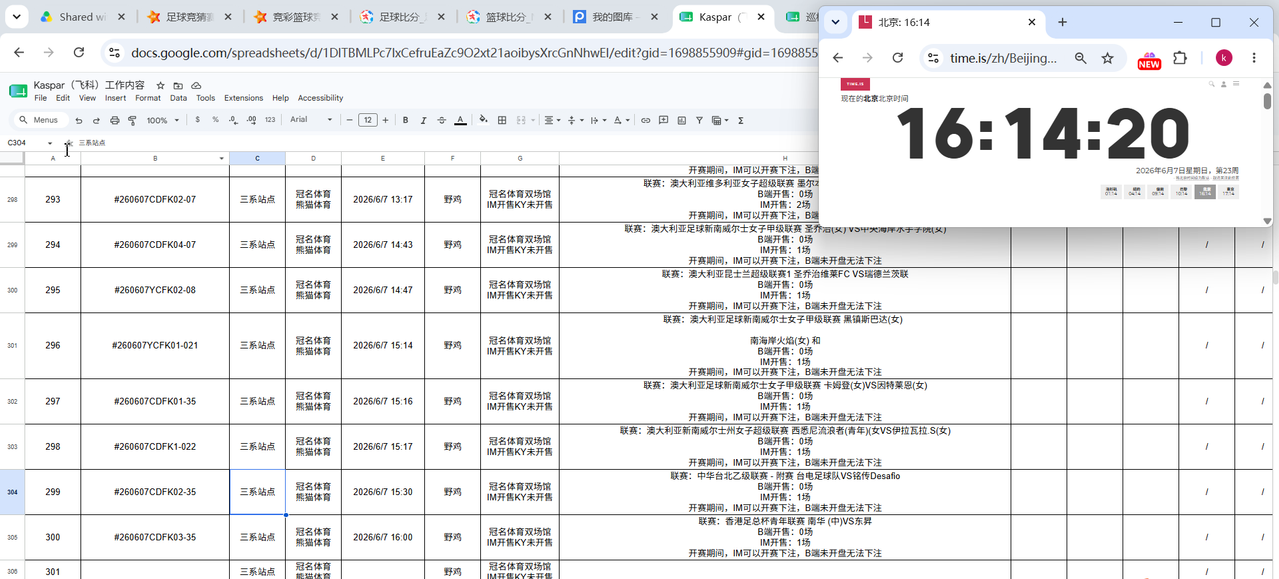
Task: Search the Menus box
Action: [x=41, y=120]
